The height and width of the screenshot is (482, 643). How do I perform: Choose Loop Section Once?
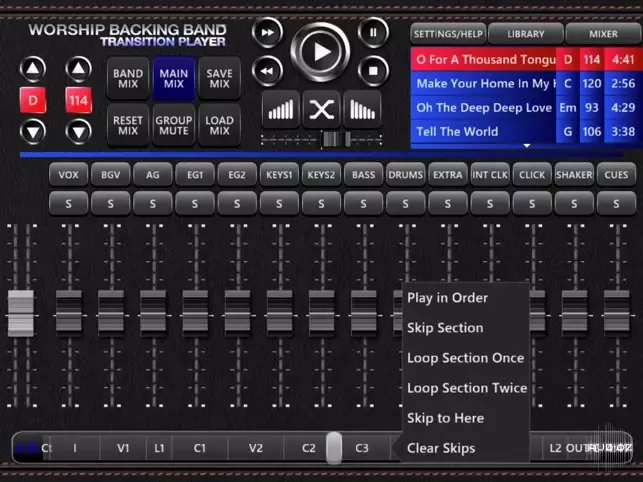[465, 358]
